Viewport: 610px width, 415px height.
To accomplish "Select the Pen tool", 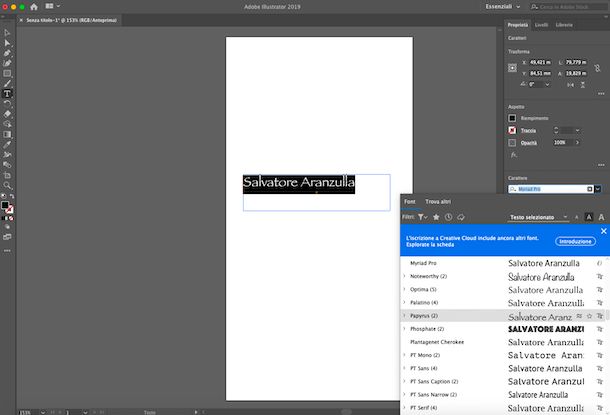I will (x=7, y=53).
